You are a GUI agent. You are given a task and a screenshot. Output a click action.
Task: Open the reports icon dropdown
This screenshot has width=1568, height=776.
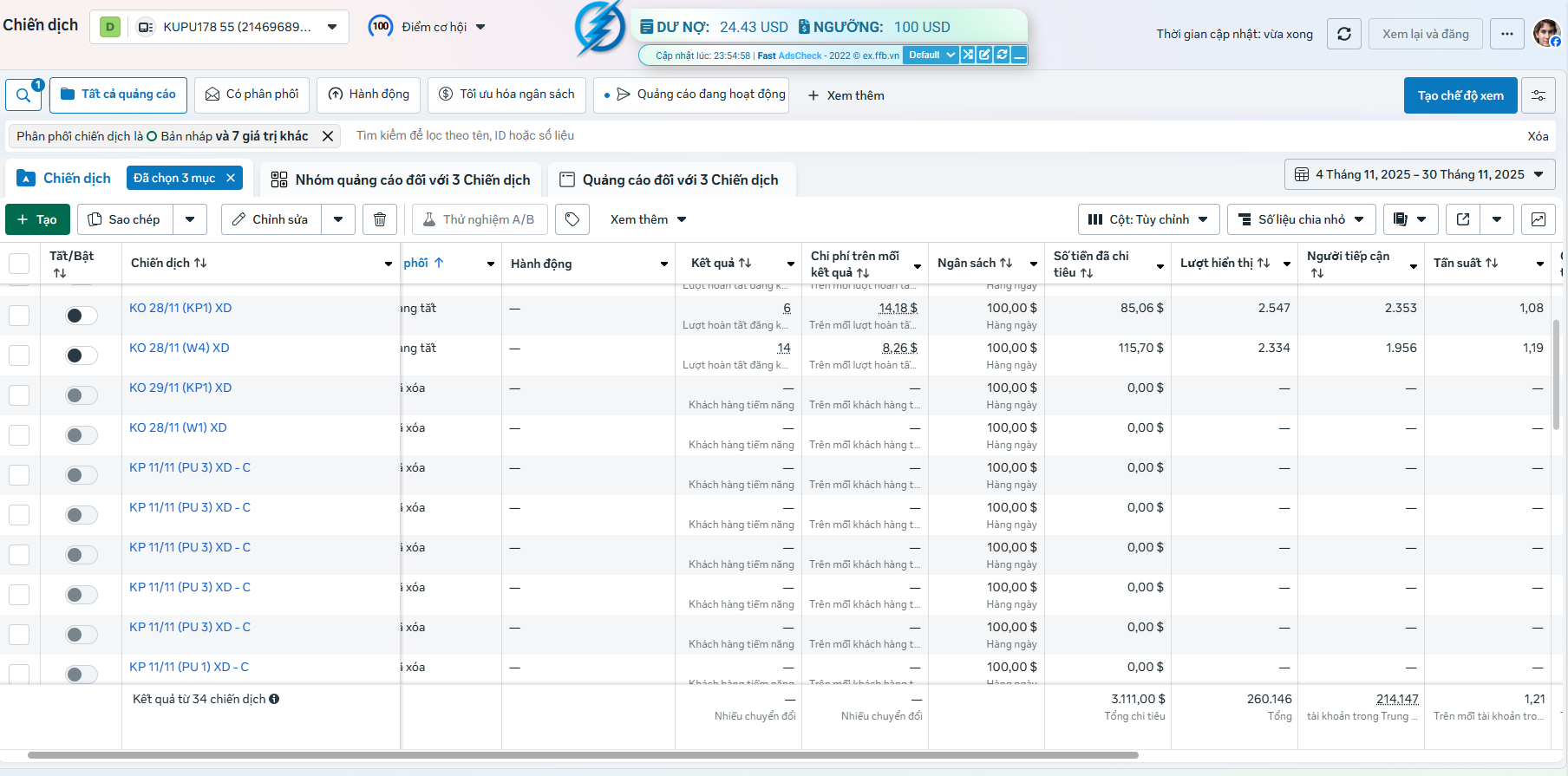(1410, 219)
